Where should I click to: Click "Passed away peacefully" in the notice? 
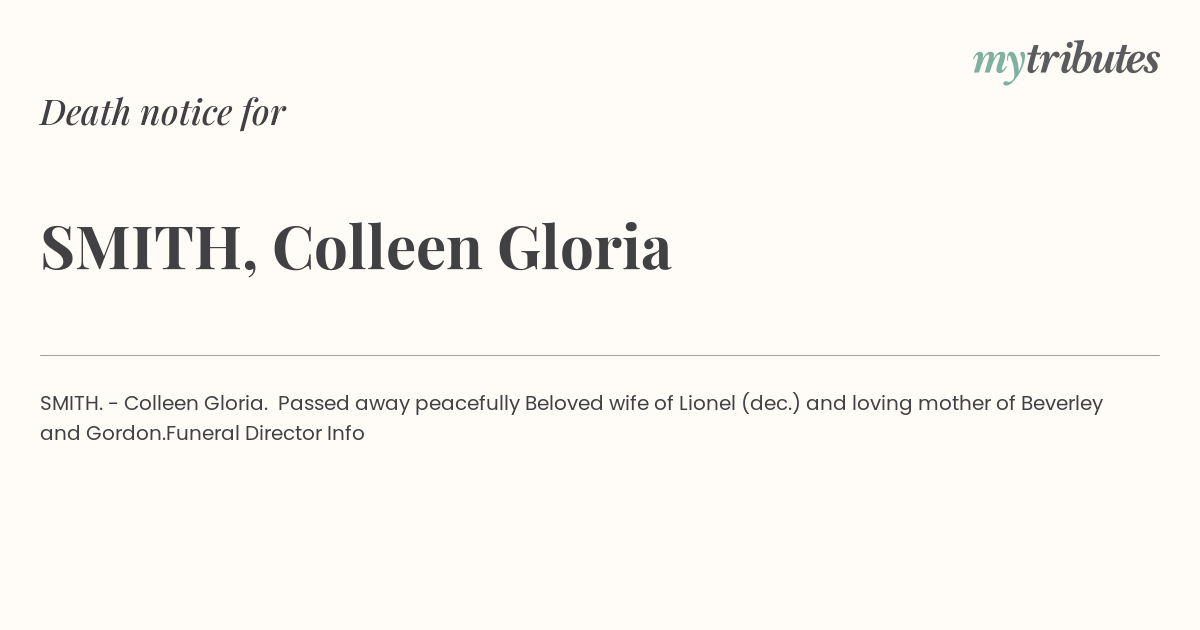pos(399,404)
